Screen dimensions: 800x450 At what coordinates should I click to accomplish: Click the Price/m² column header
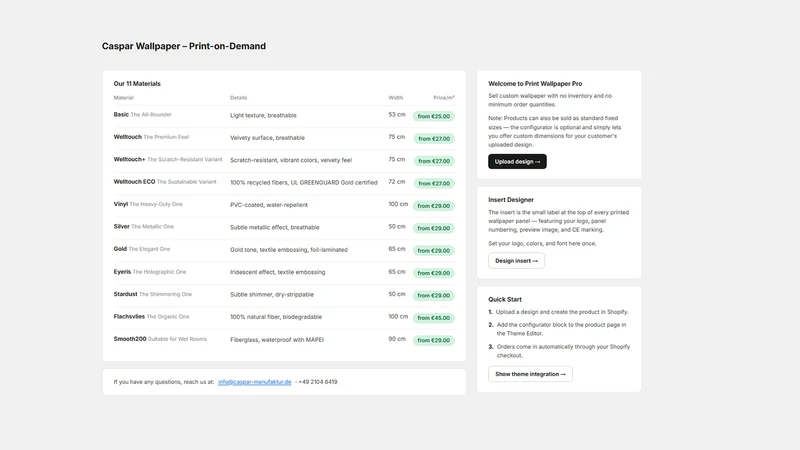point(444,97)
